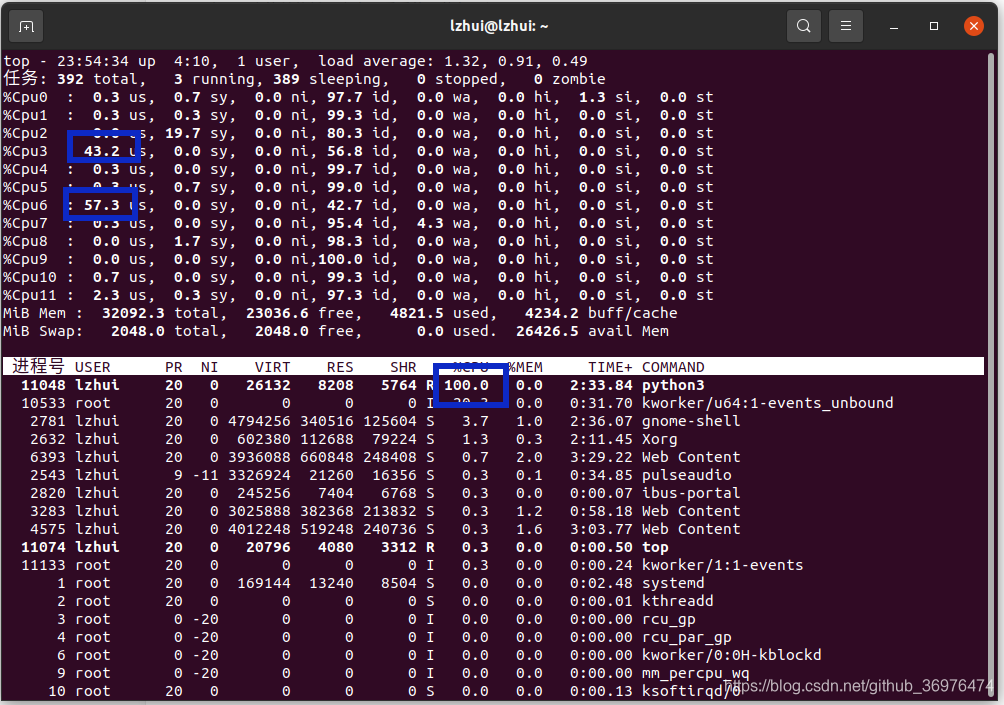Click PID 11074 in the process list
This screenshot has width=1004, height=705.
[x=43, y=547]
